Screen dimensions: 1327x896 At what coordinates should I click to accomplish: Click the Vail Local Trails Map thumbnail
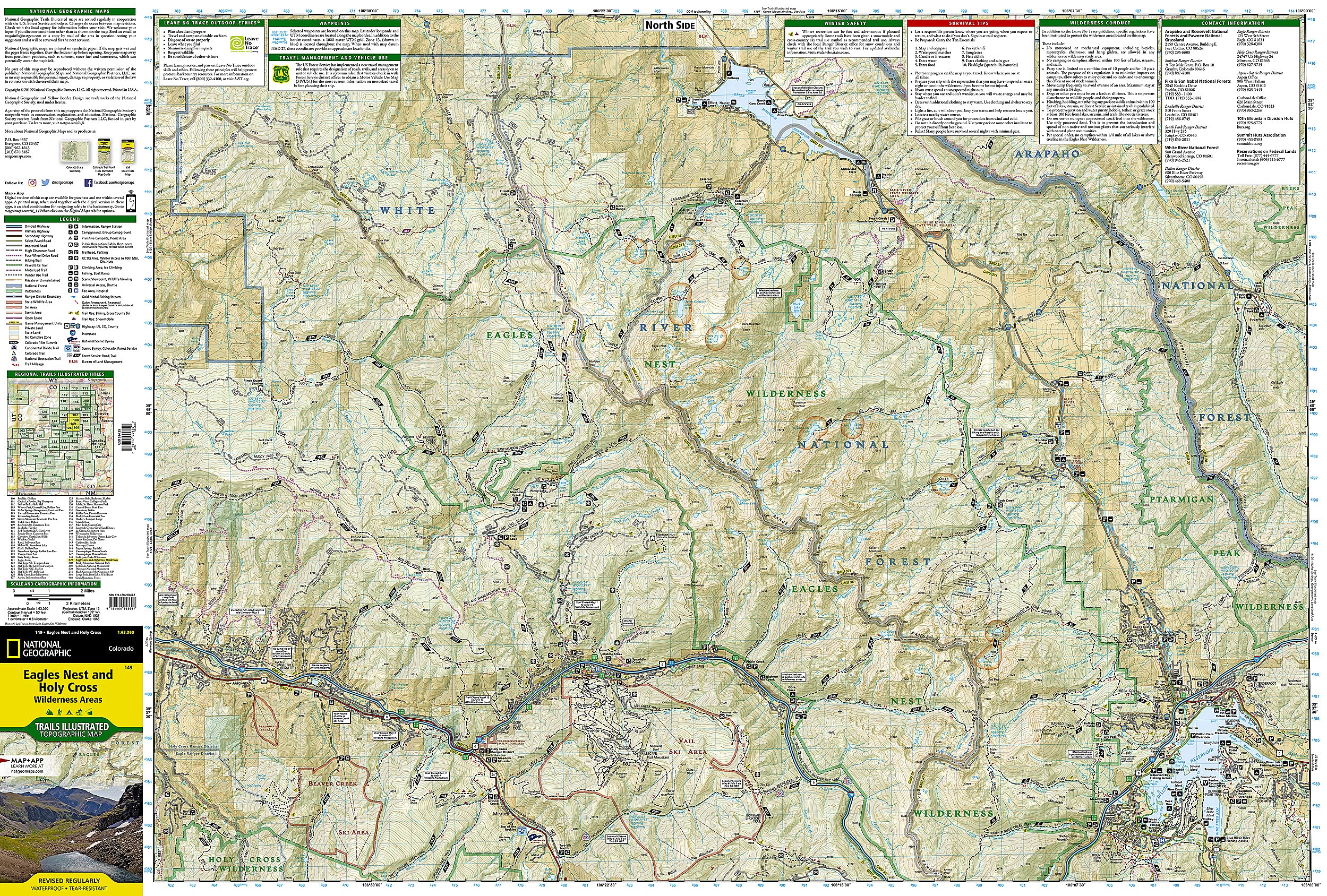[129, 151]
